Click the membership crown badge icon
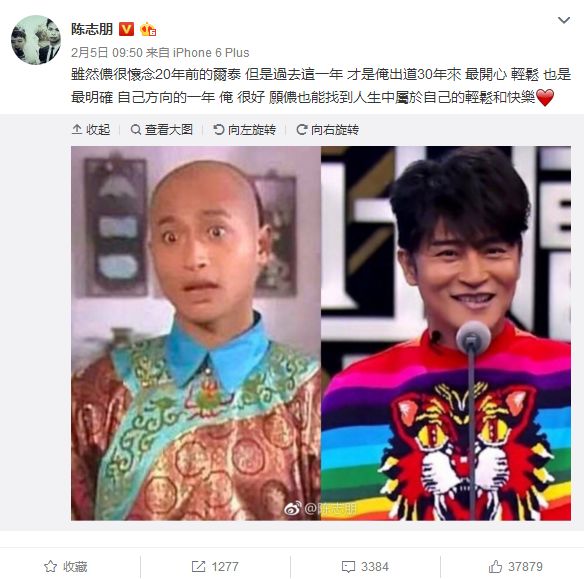 coord(148,29)
